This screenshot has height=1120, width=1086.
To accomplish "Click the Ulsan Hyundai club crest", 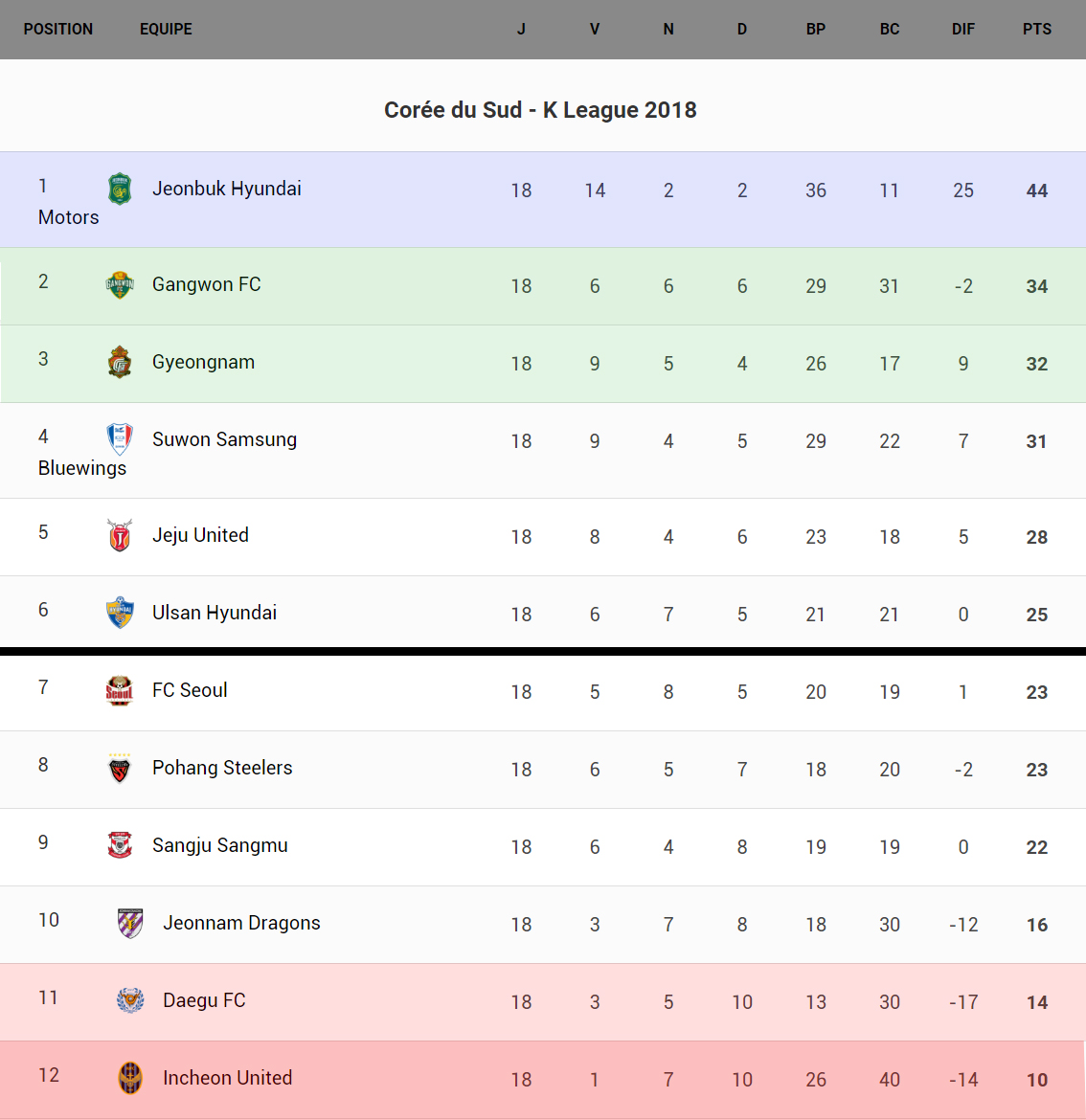I will (x=120, y=613).
